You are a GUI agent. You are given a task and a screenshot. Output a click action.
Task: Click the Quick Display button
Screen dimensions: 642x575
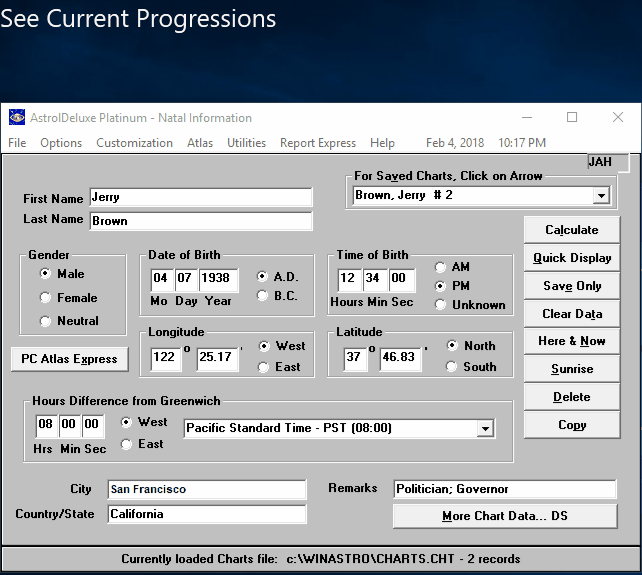tap(572, 258)
